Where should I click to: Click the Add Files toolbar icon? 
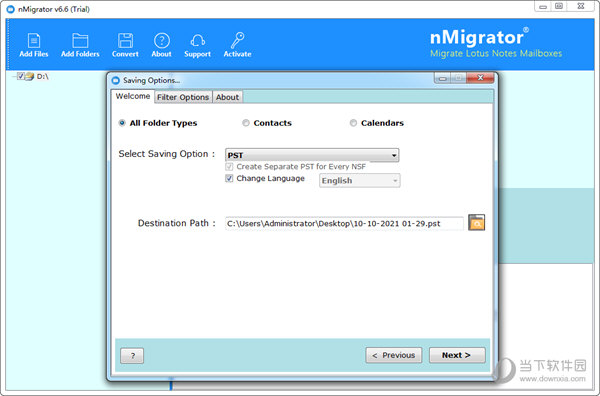tap(34, 45)
